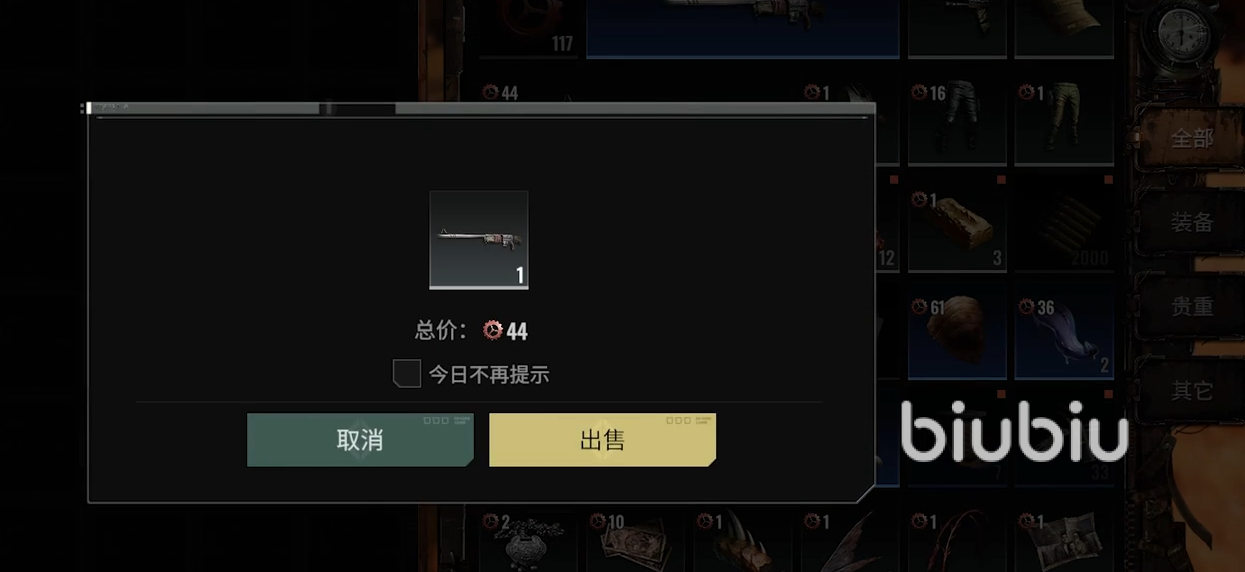Click the gear currency icon beside total price 44

(492, 330)
